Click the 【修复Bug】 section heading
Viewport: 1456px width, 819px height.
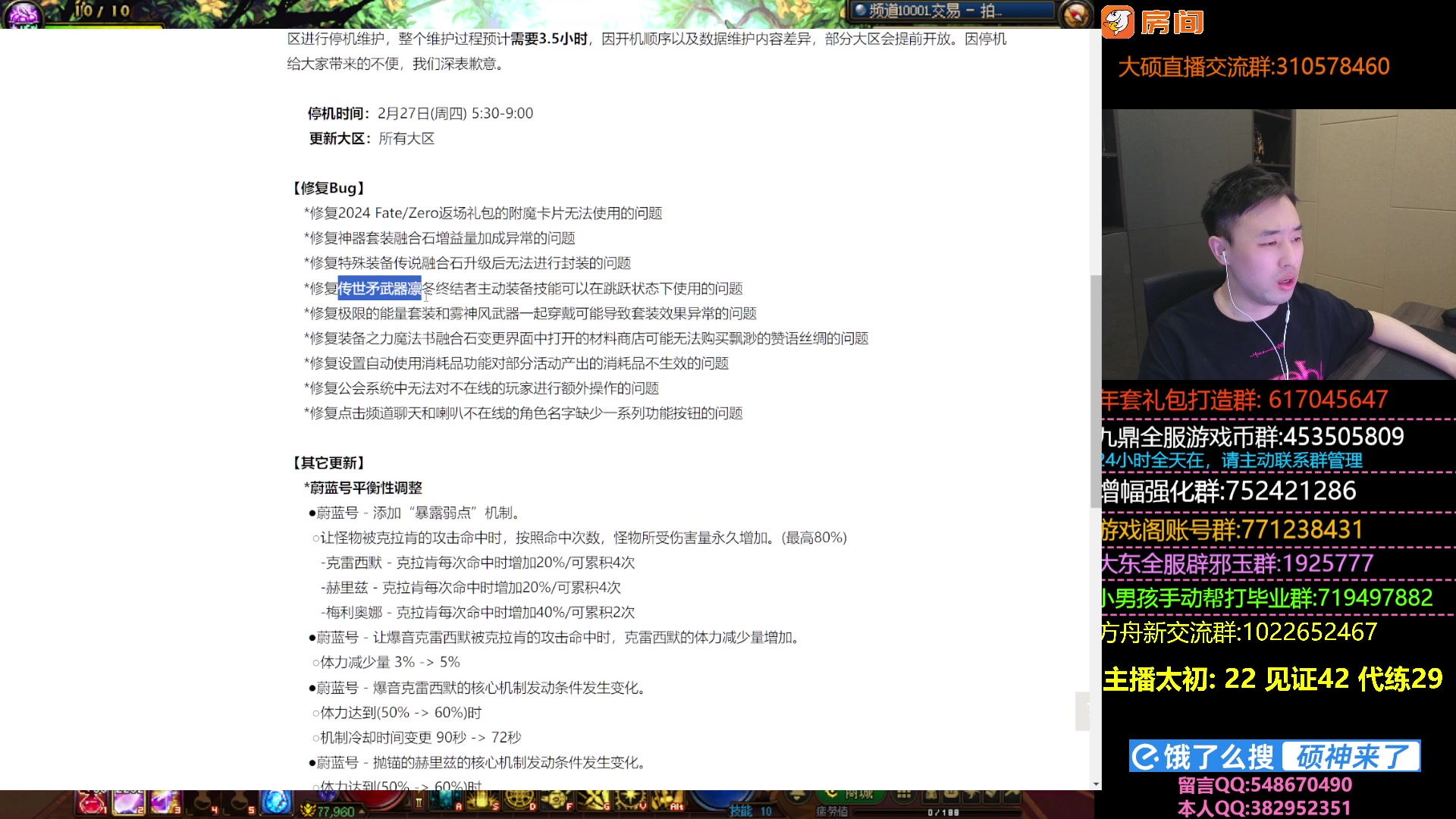[x=328, y=188]
